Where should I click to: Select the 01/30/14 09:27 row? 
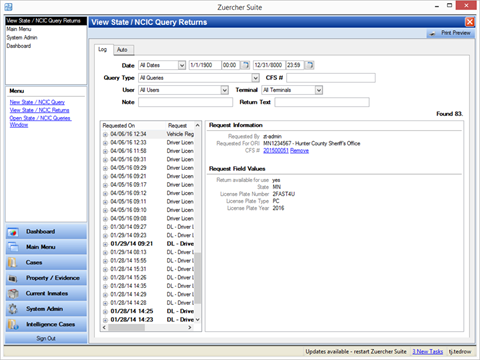(148, 227)
